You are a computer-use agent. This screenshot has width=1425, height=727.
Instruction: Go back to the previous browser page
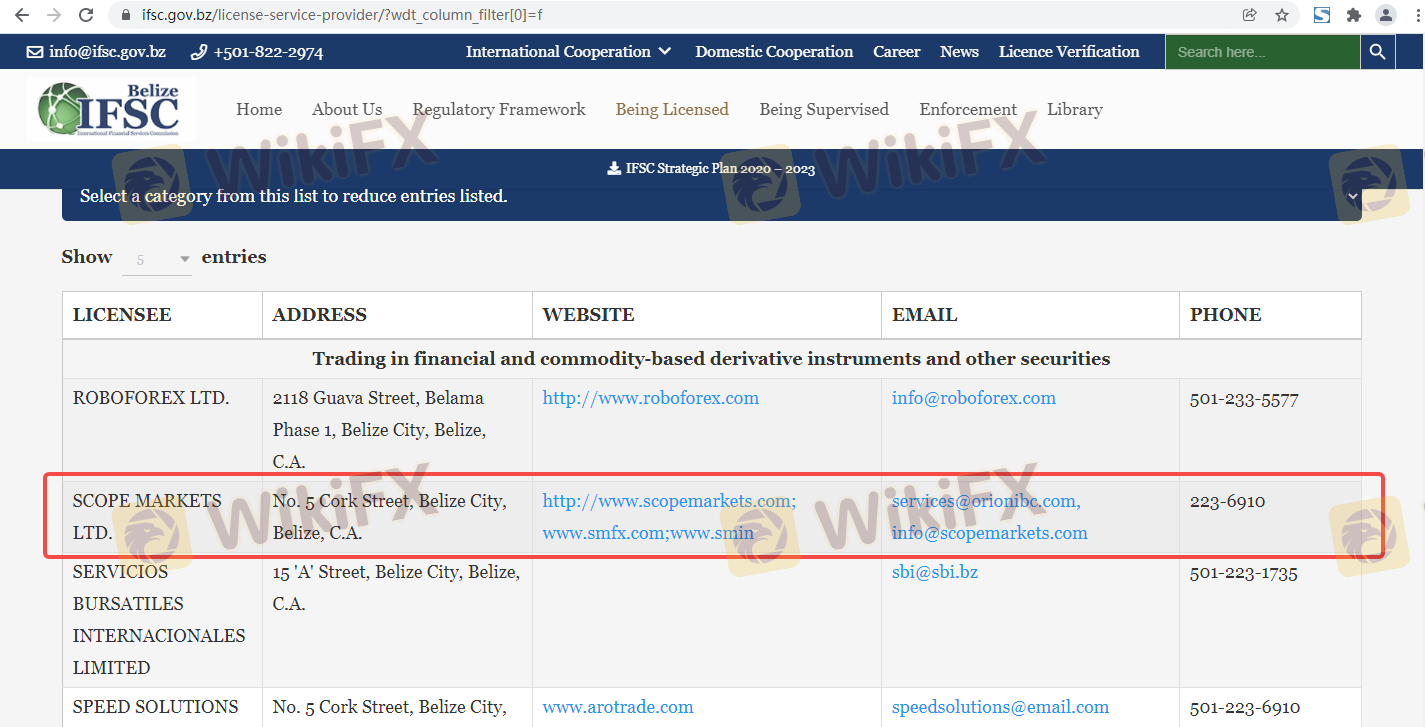tap(22, 15)
